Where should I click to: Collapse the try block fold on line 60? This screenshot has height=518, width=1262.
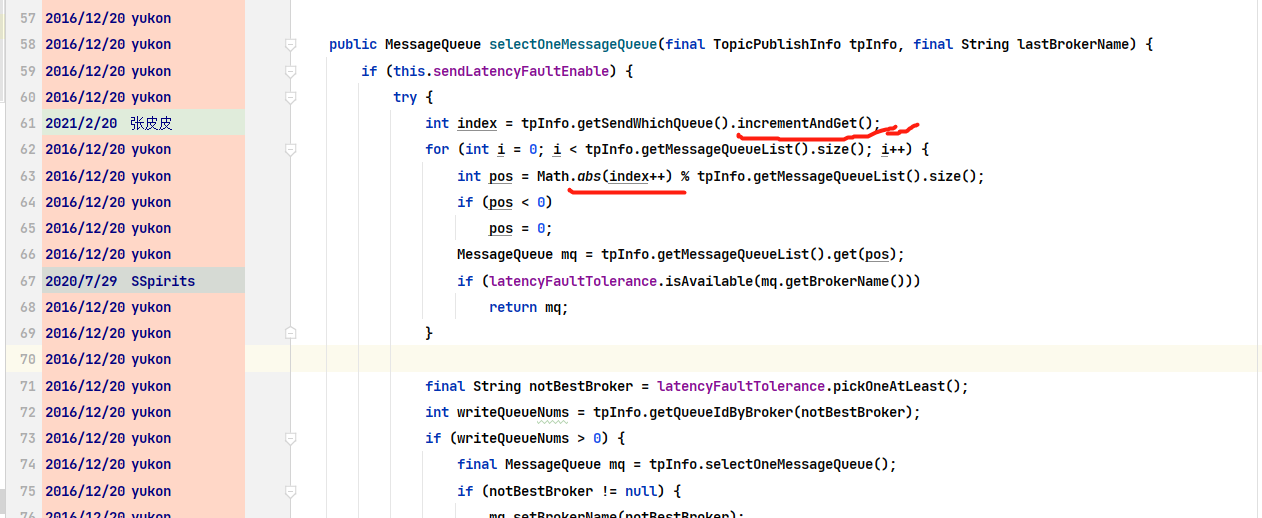(x=290, y=97)
